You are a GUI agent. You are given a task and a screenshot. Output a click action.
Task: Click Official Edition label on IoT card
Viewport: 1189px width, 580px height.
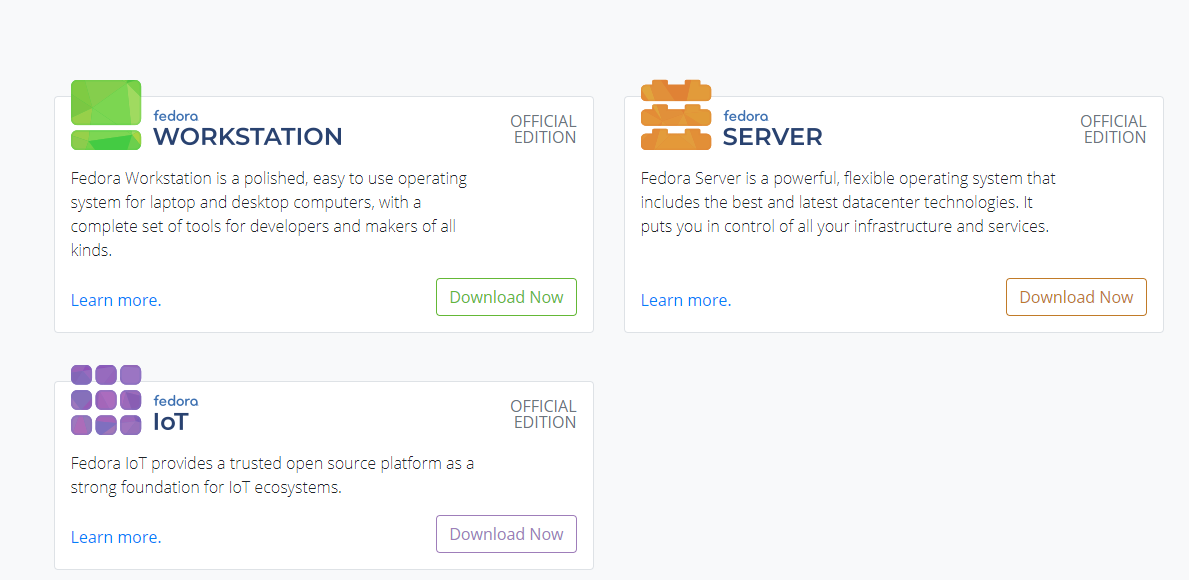click(543, 414)
